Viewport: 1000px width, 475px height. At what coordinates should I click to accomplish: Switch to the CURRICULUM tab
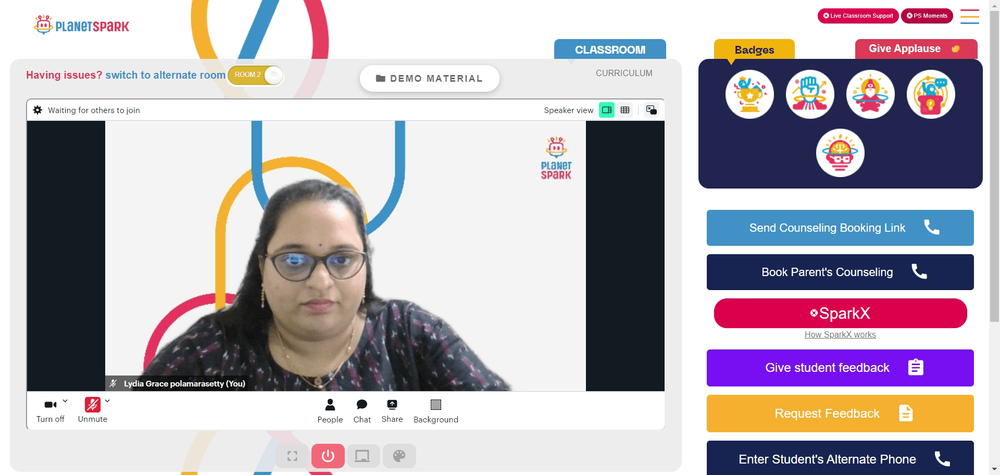click(624, 73)
